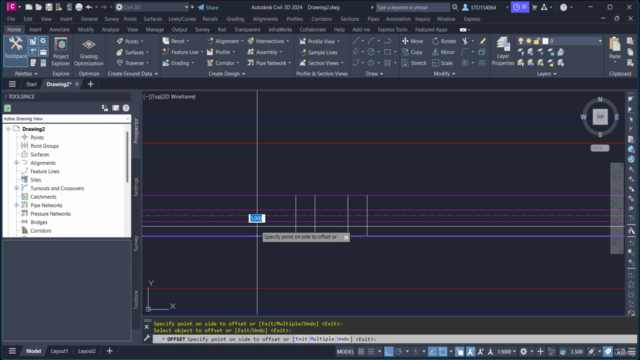The width and height of the screenshot is (640, 360).
Task: Select the Mirror tool
Action: coord(443,52)
